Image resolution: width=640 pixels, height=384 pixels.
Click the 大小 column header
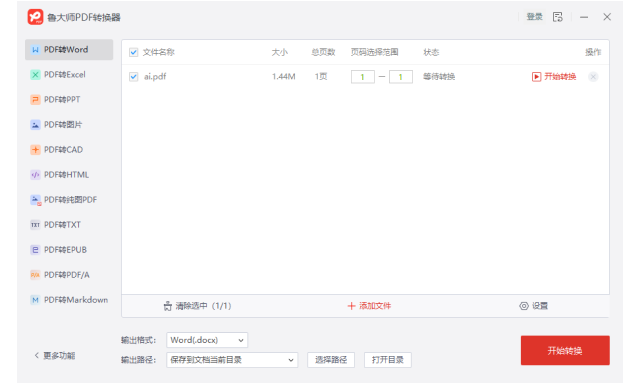coord(280,52)
